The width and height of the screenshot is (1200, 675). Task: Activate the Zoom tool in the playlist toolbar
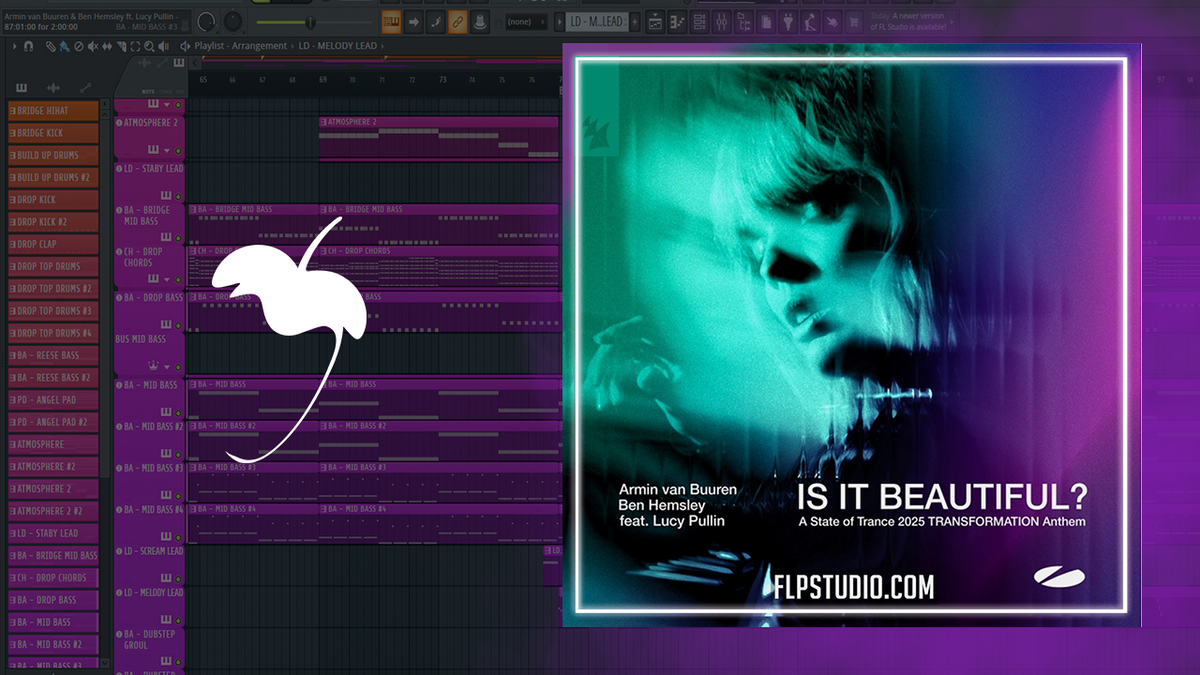(x=149, y=46)
